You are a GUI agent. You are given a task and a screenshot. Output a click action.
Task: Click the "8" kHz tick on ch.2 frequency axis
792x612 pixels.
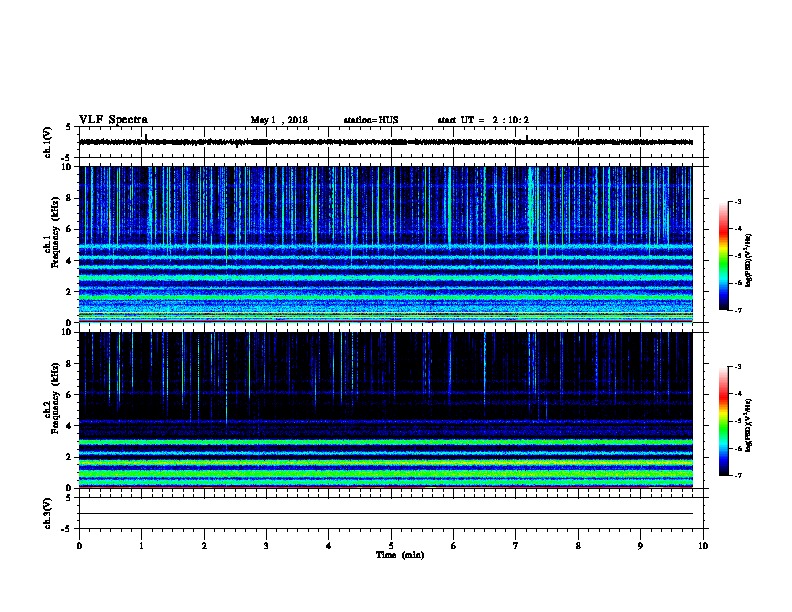pyautogui.click(x=69, y=364)
